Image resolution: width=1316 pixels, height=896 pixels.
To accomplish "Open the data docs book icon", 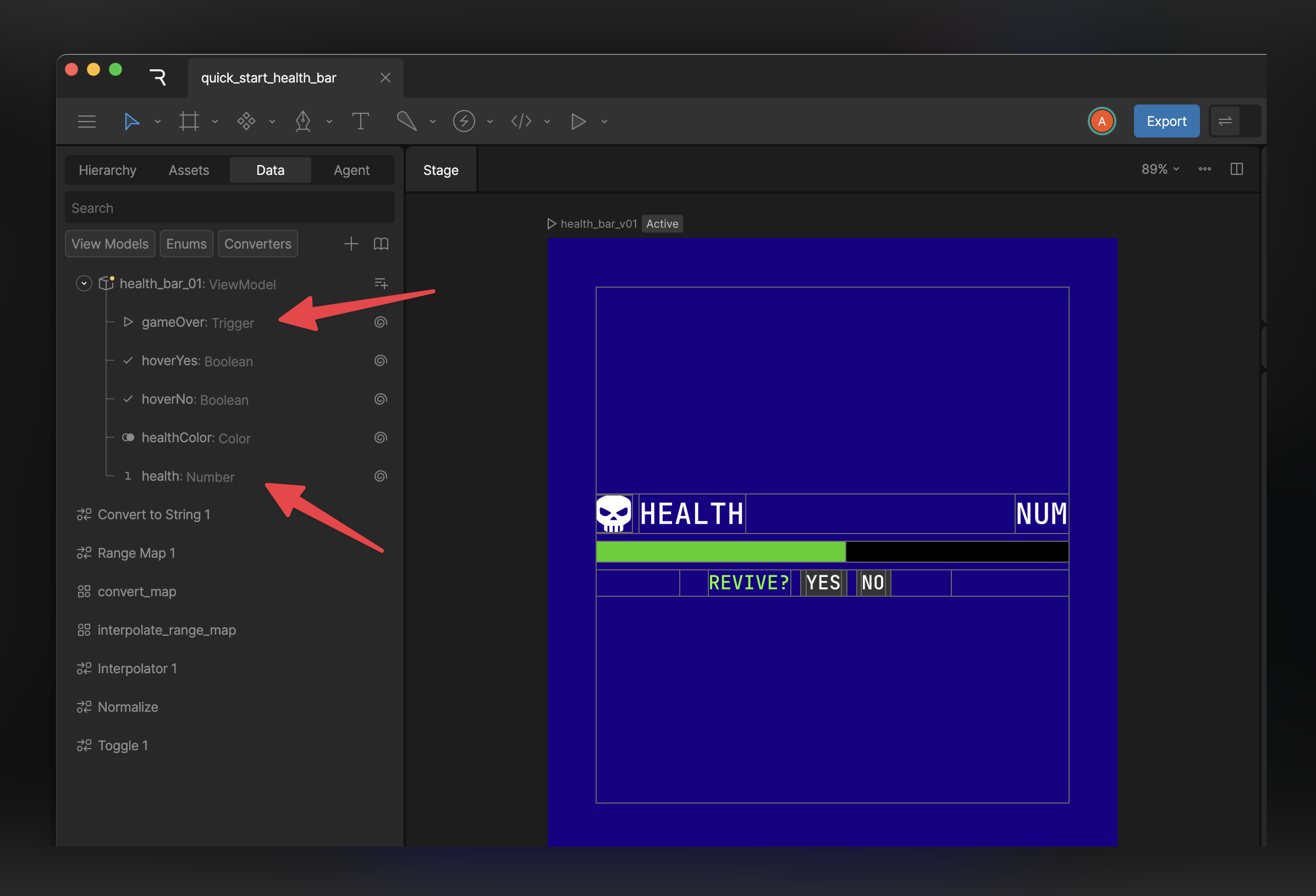I will coord(381,244).
